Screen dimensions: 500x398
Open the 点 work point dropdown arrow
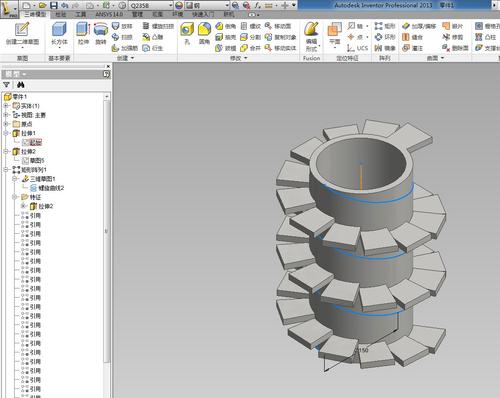click(x=367, y=37)
